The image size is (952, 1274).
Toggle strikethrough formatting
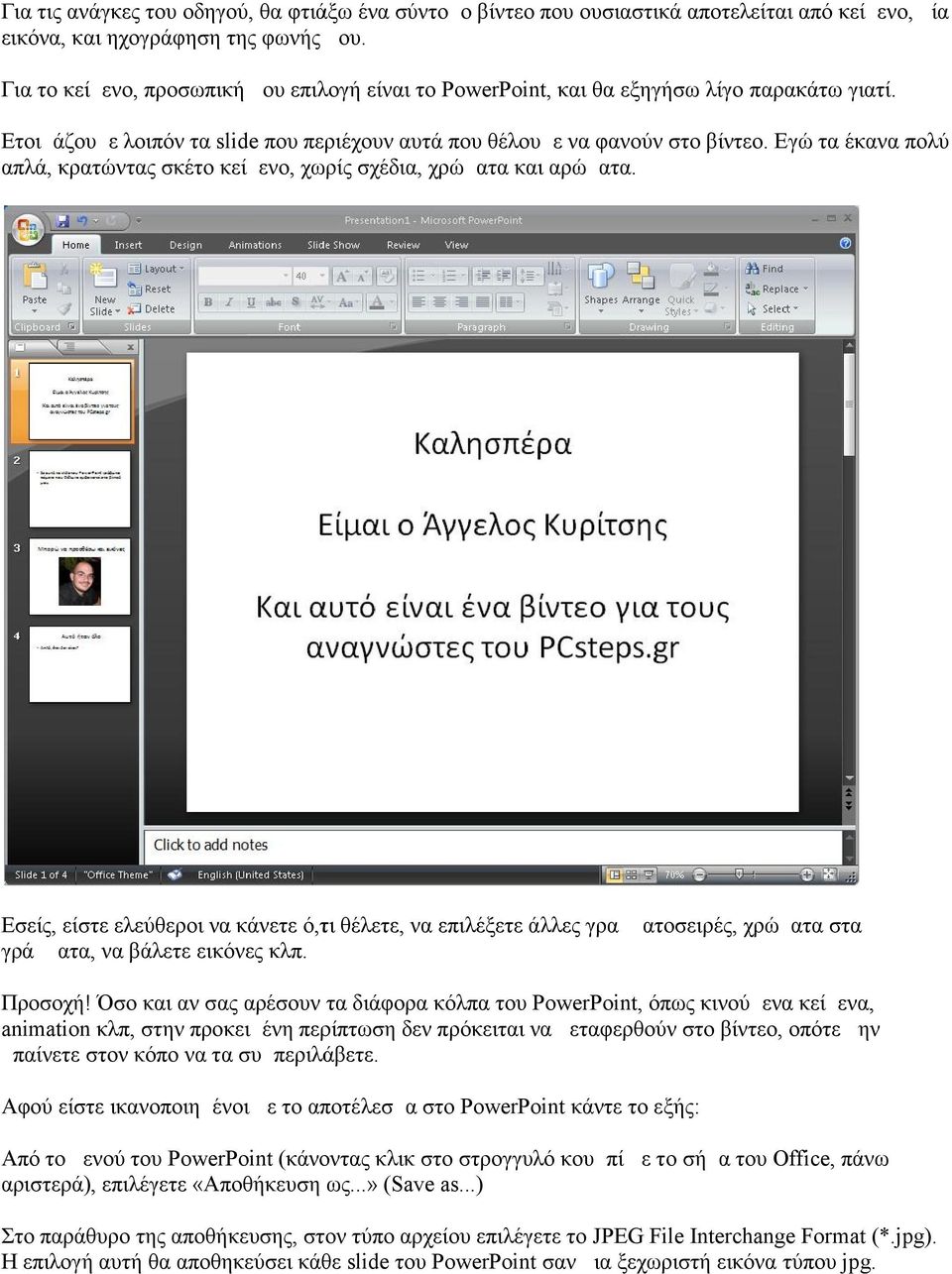(273, 302)
